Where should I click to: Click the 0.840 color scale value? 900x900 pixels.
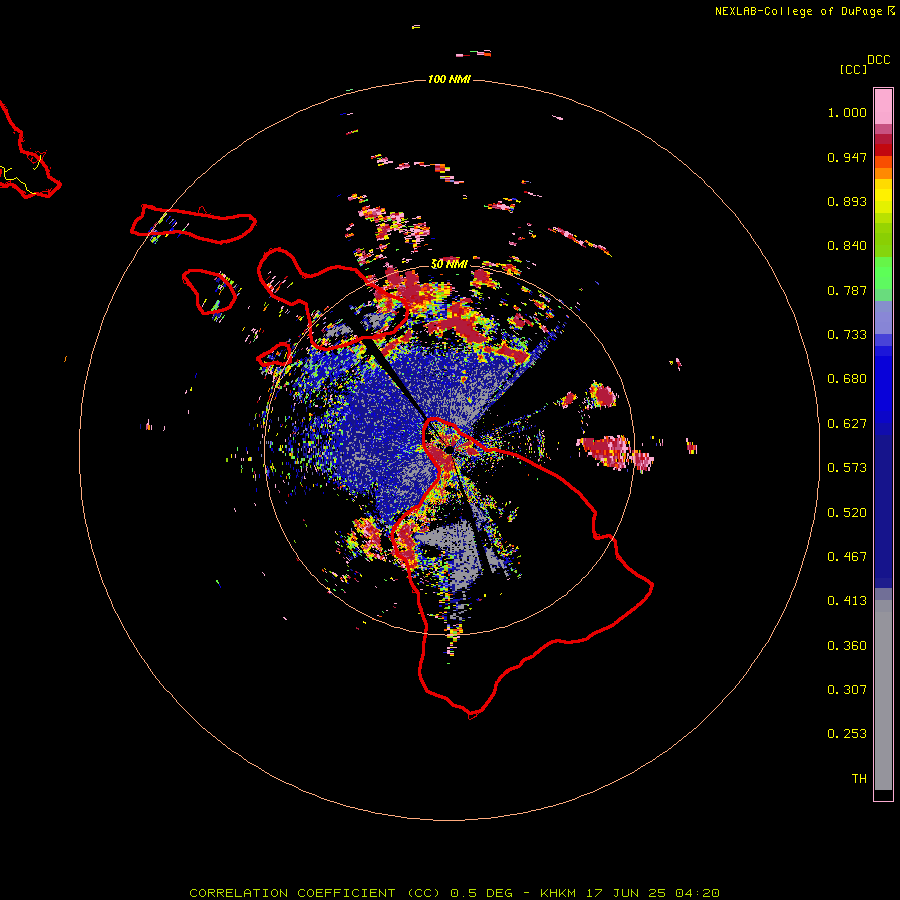click(847, 246)
